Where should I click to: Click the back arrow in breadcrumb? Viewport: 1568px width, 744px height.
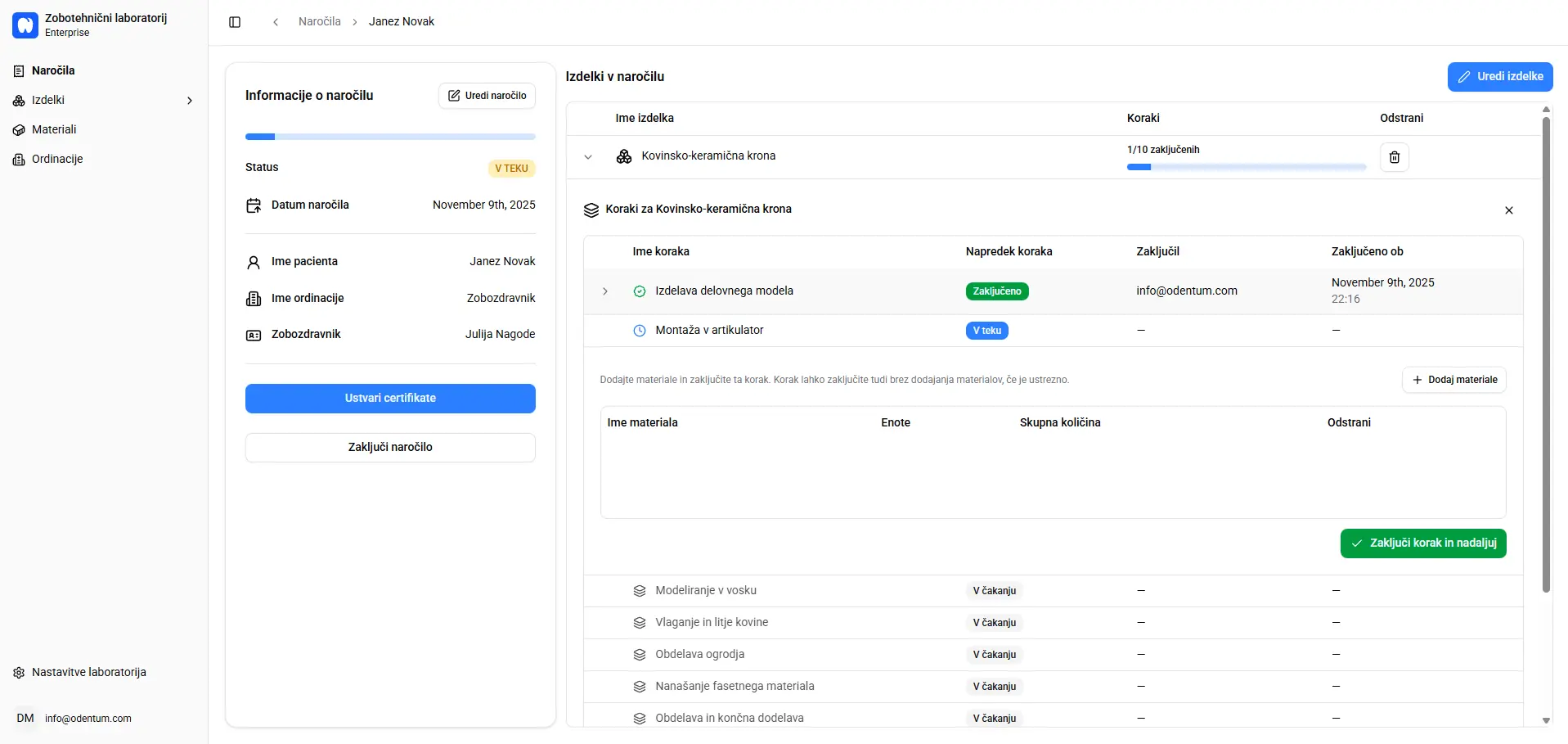(x=276, y=22)
